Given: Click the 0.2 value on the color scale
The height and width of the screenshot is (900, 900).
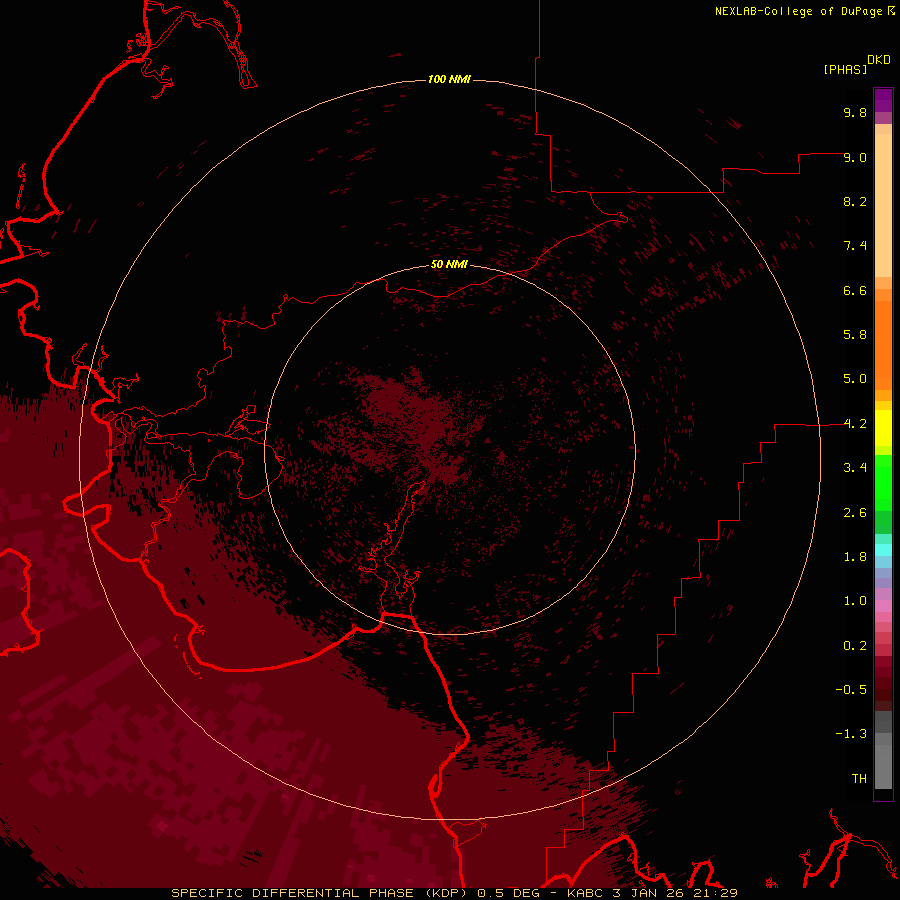Looking at the screenshot, I should tap(855, 646).
